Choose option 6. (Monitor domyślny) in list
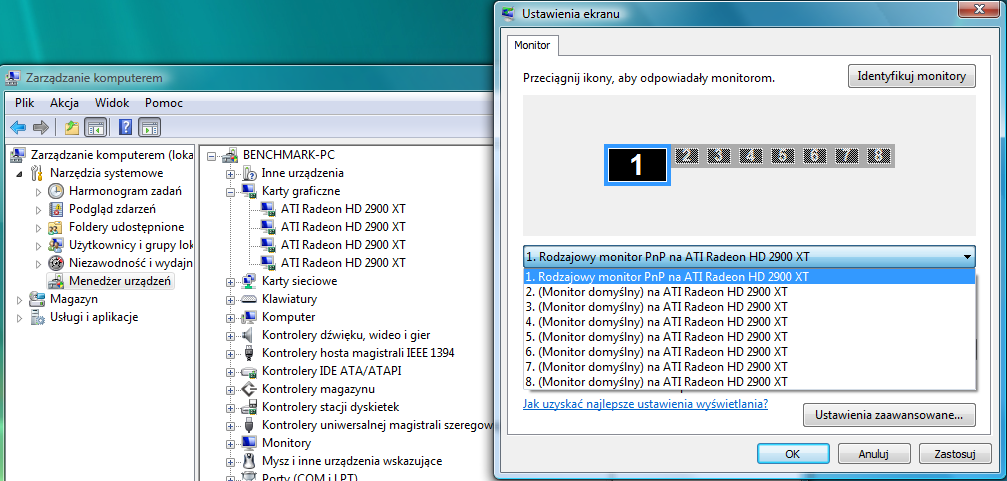Viewport: 1007px width, 481px height. click(x=749, y=352)
